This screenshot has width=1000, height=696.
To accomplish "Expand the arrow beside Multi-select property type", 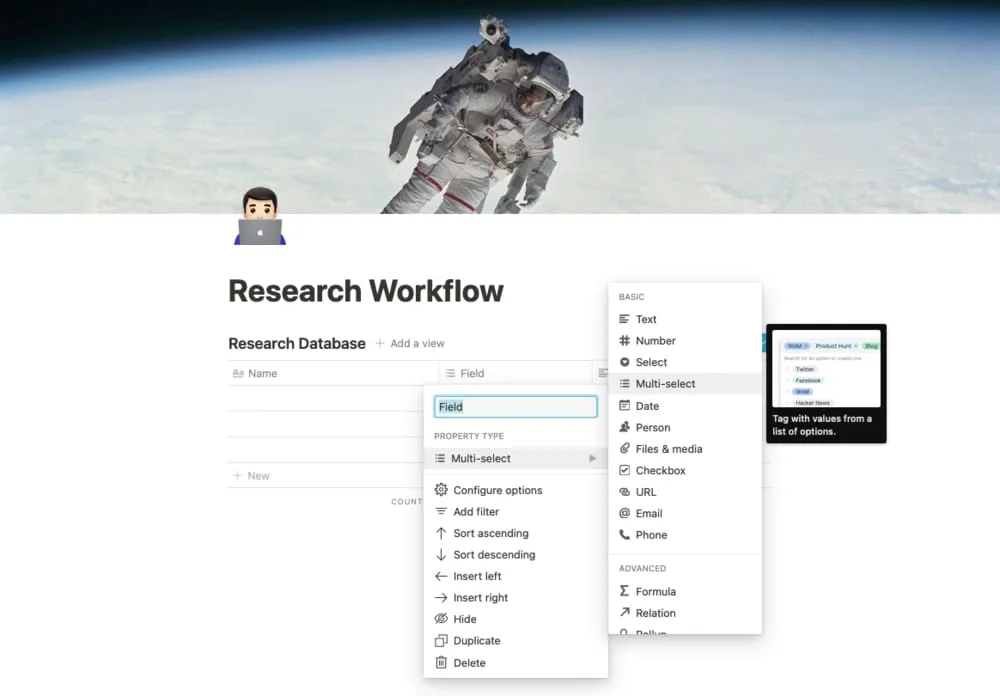I will tap(592, 458).
